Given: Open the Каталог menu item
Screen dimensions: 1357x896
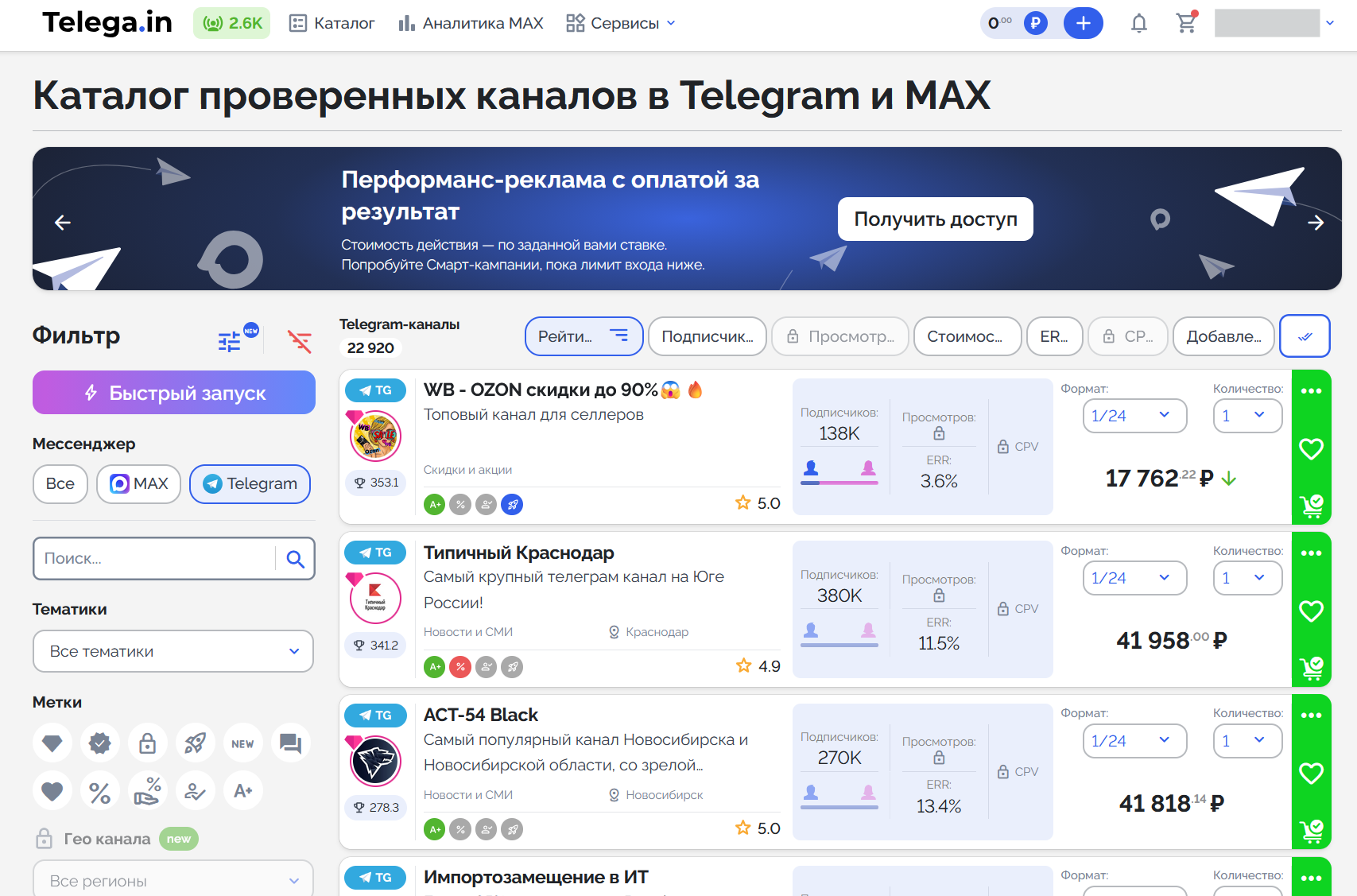Looking at the screenshot, I should [x=332, y=23].
